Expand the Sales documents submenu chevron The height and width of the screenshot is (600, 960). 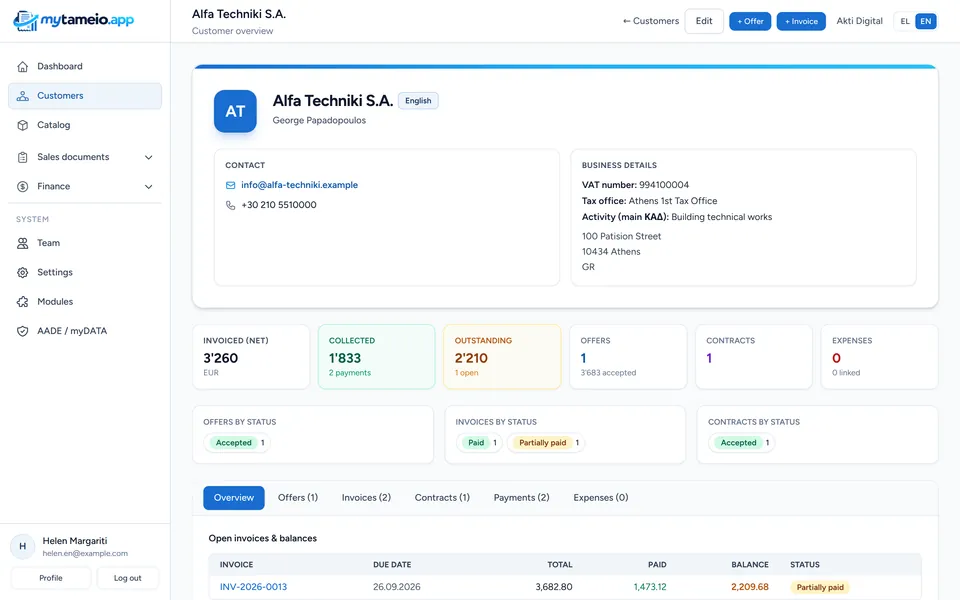tap(148, 157)
